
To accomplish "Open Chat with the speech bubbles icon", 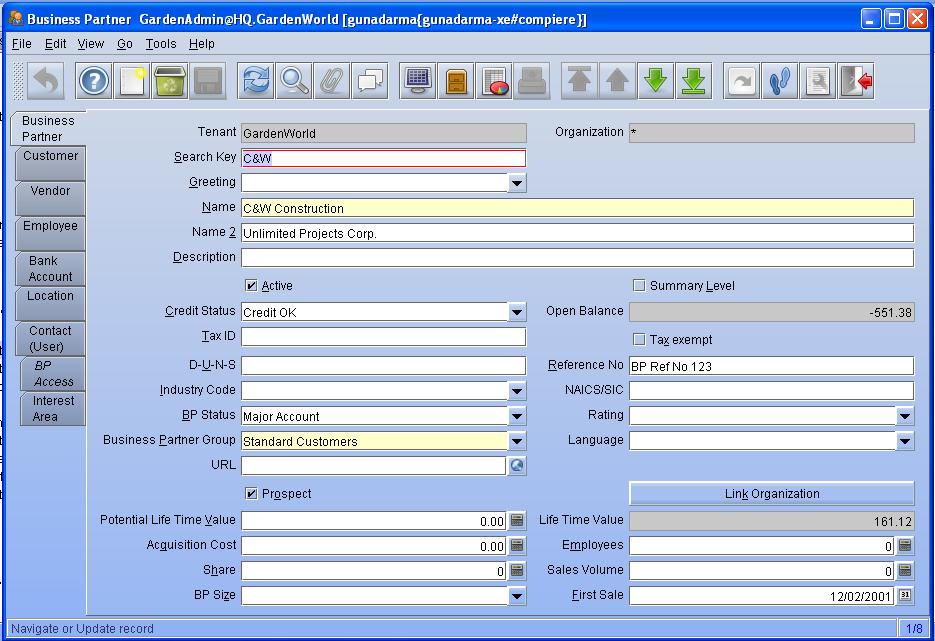I will [x=370, y=80].
